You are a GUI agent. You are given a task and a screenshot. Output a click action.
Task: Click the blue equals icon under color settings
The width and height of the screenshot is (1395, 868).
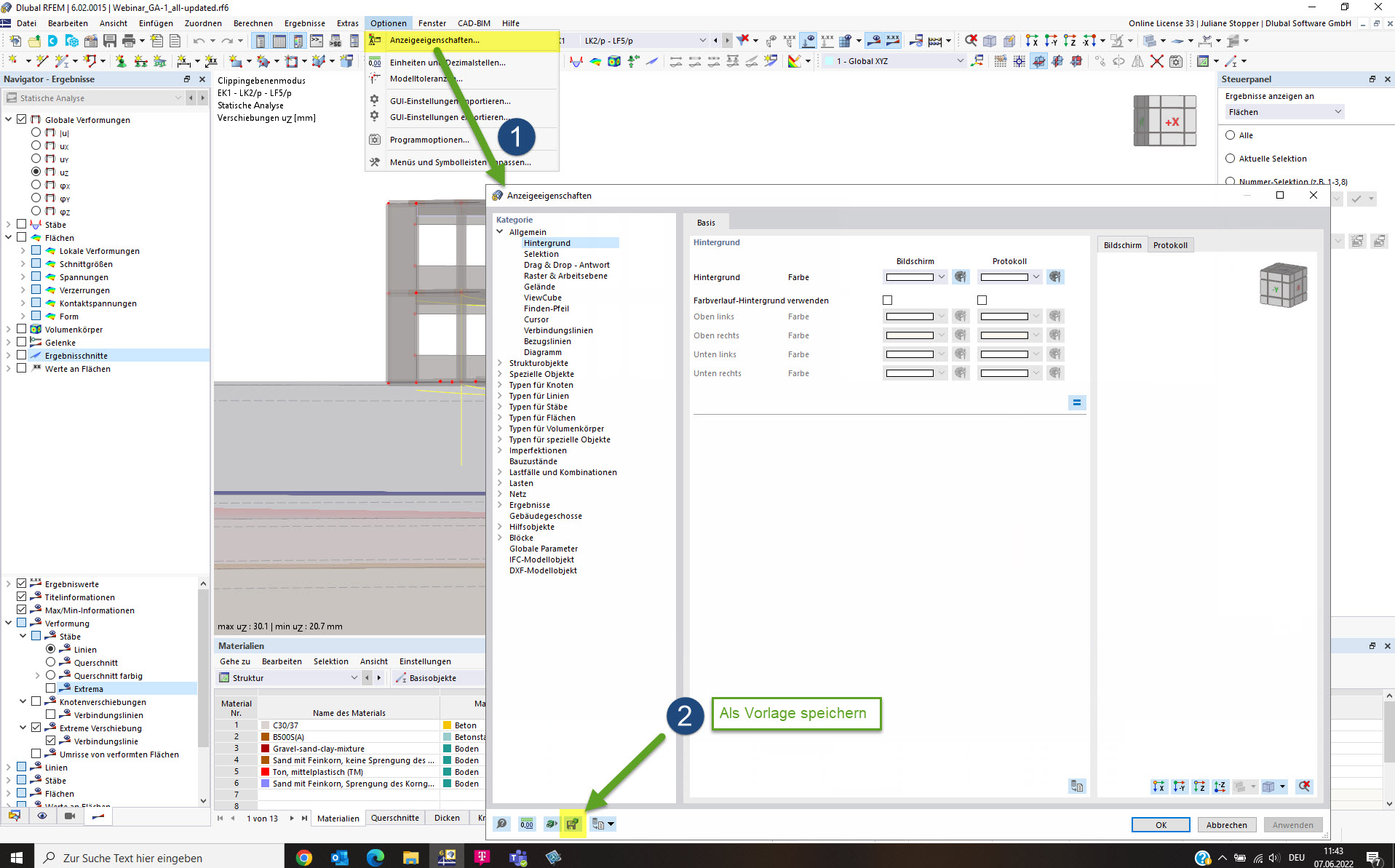click(1077, 402)
